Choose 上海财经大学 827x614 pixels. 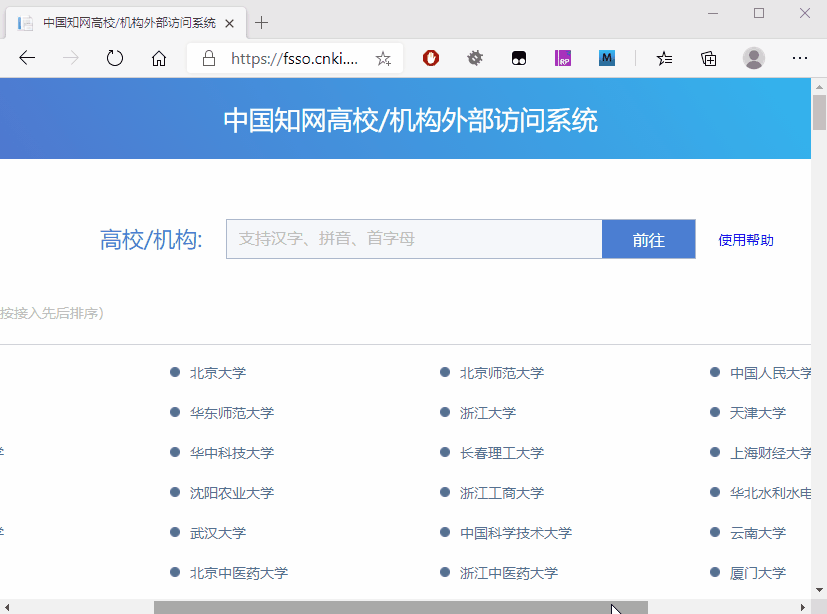point(771,453)
